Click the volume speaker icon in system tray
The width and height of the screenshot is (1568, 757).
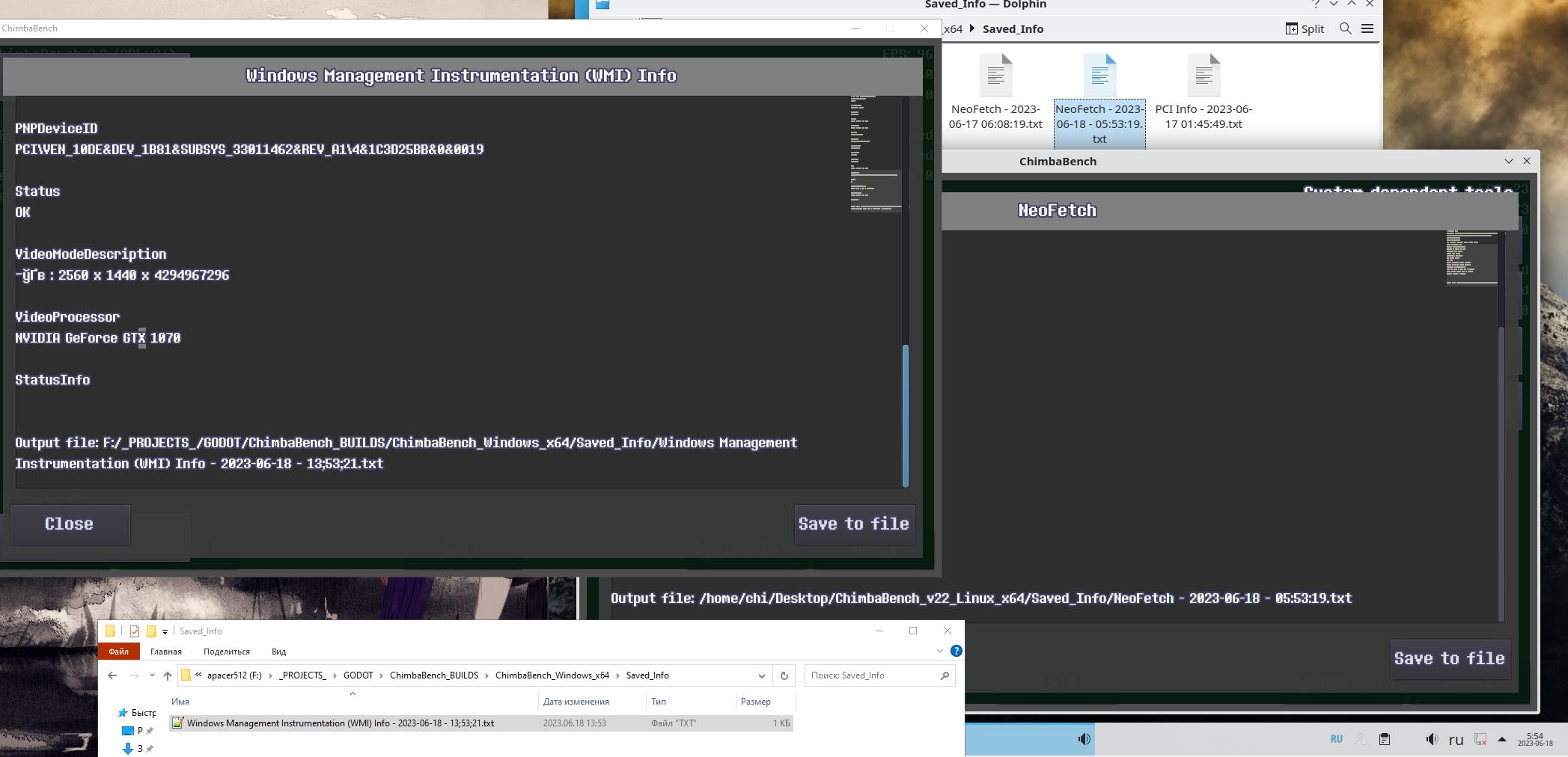[1431, 739]
